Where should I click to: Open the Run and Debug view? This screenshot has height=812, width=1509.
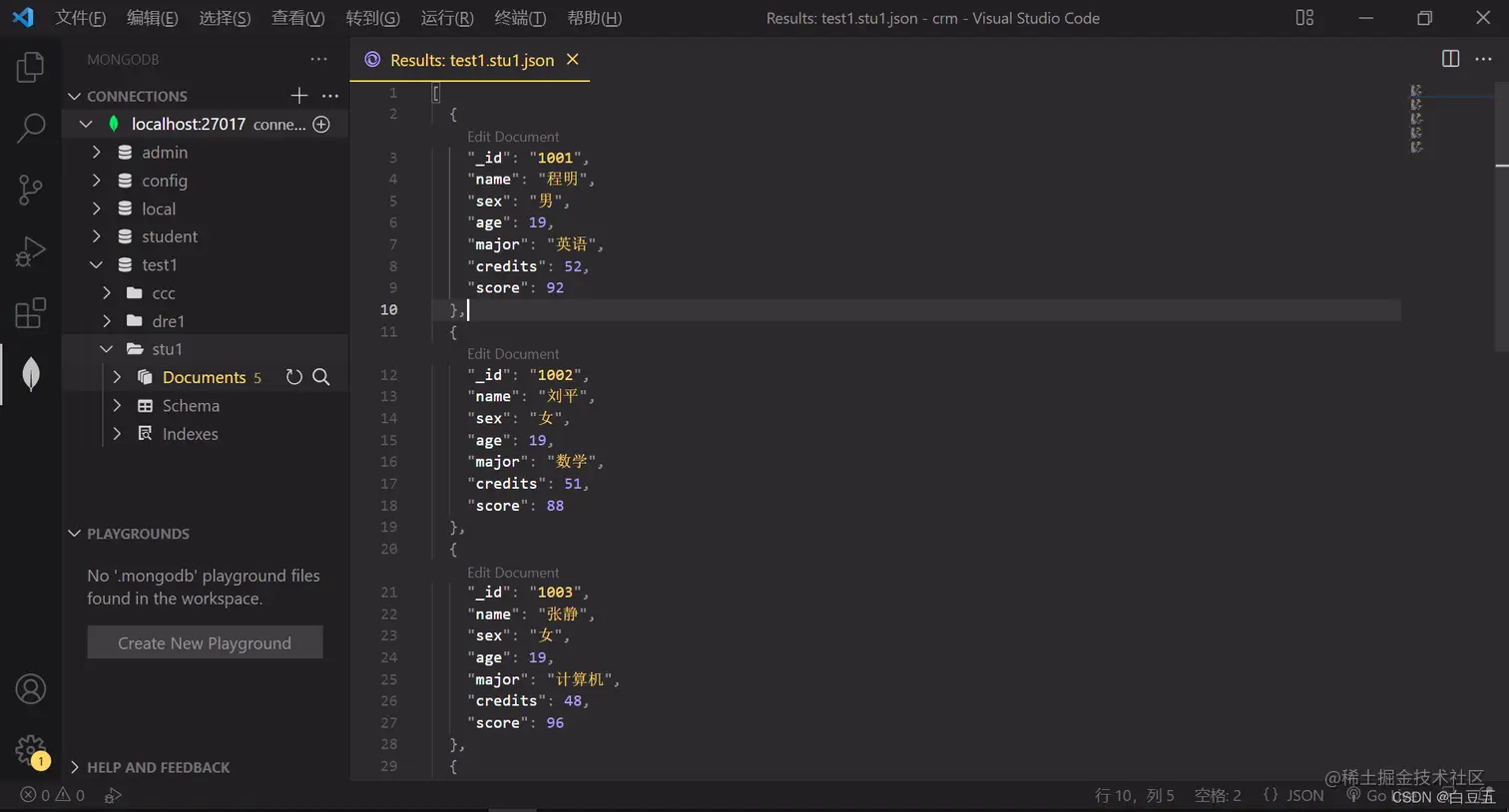pyautogui.click(x=31, y=251)
